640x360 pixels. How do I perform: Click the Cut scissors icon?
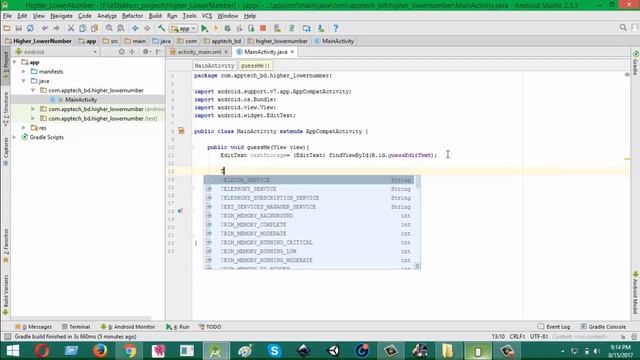[71, 28]
